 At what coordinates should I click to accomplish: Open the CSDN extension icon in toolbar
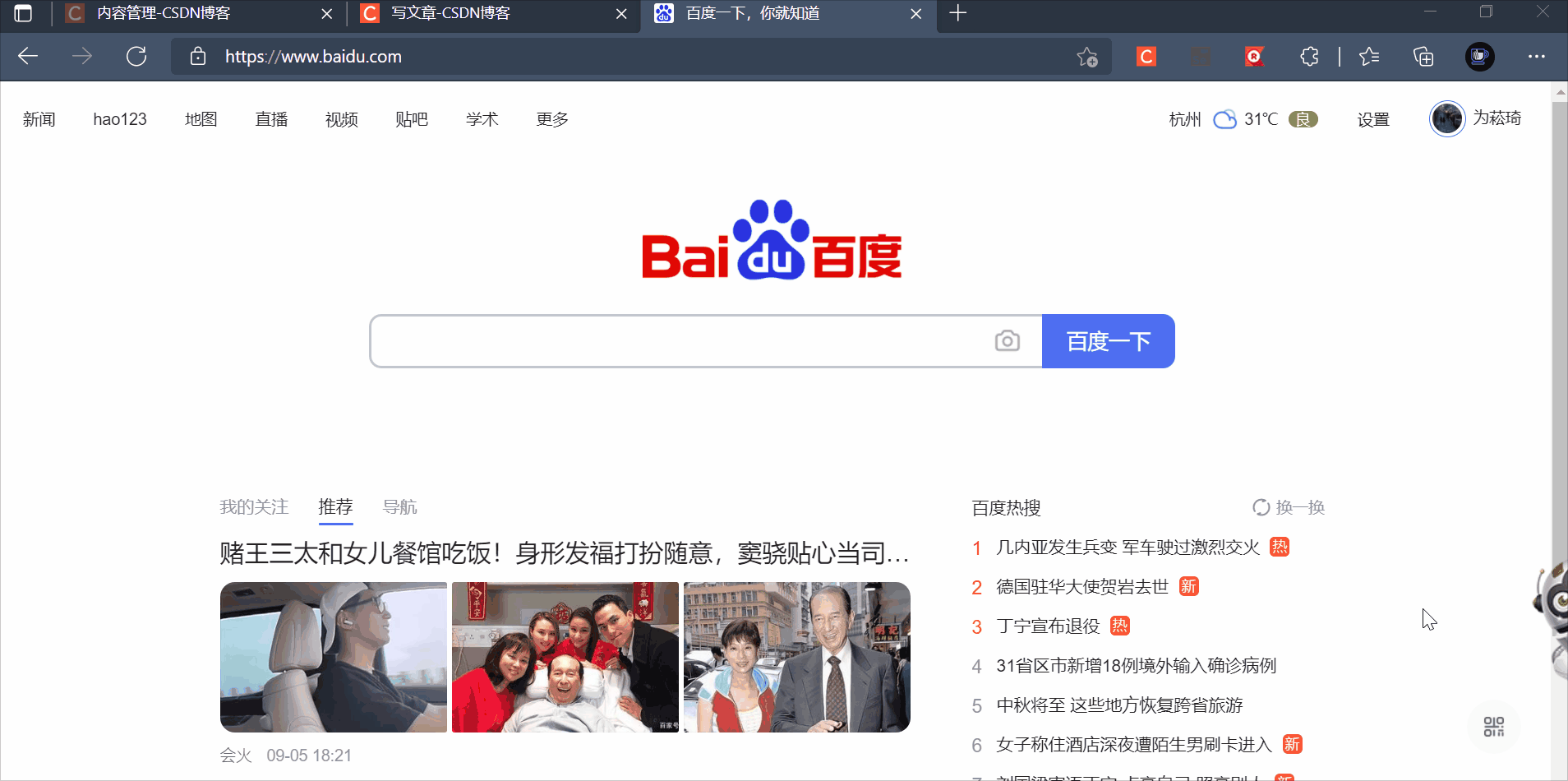point(1146,56)
